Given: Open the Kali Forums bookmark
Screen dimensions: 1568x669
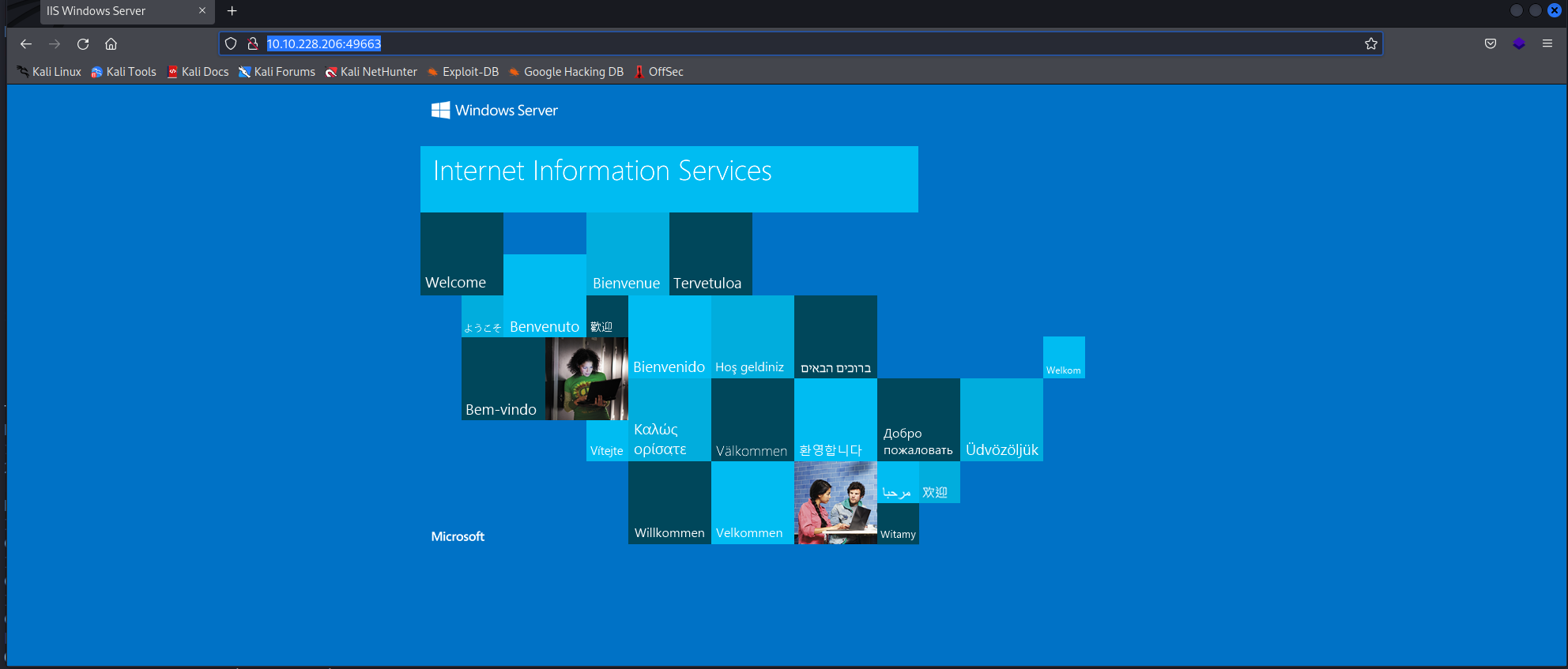Looking at the screenshot, I should click(x=277, y=72).
